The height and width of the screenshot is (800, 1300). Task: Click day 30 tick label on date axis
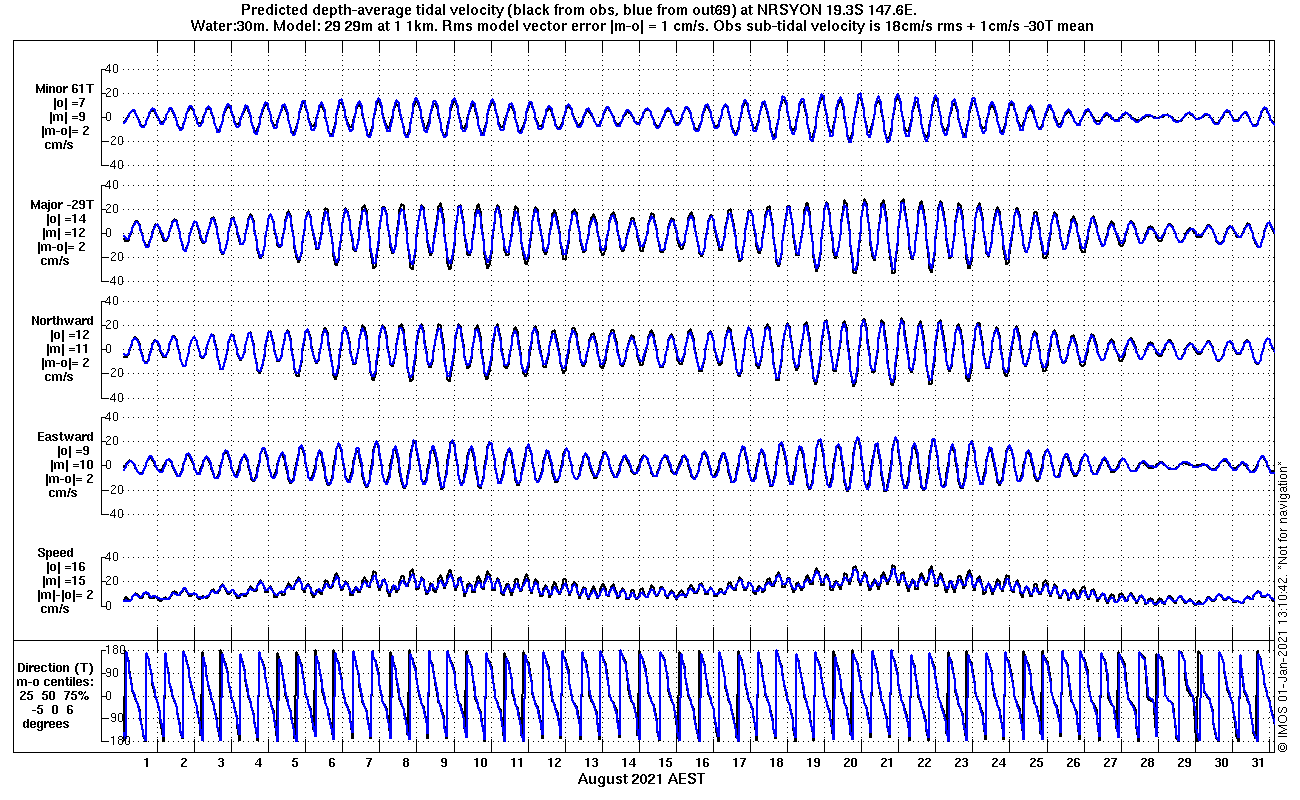(1221, 762)
